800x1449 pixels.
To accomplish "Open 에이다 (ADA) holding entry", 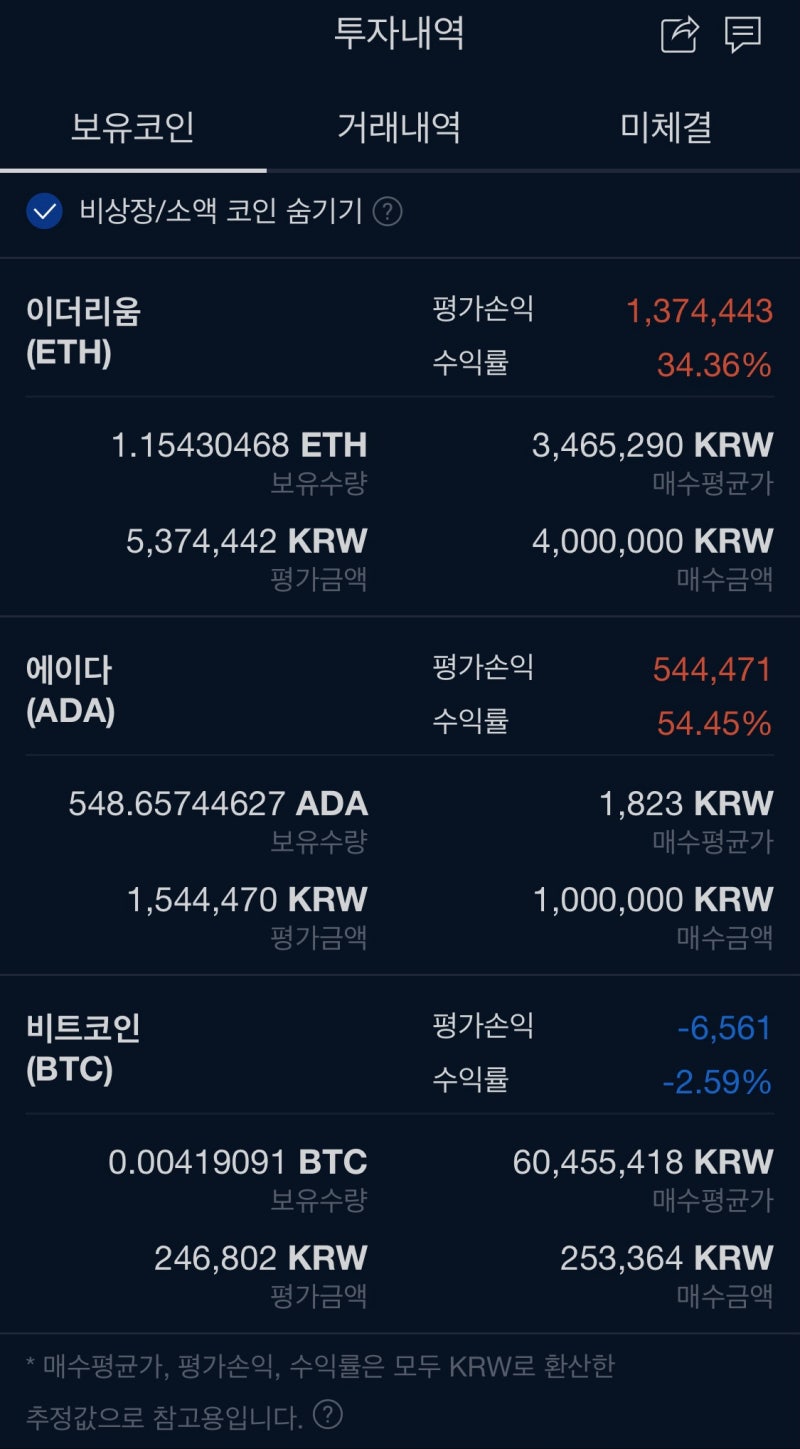I will [400, 796].
